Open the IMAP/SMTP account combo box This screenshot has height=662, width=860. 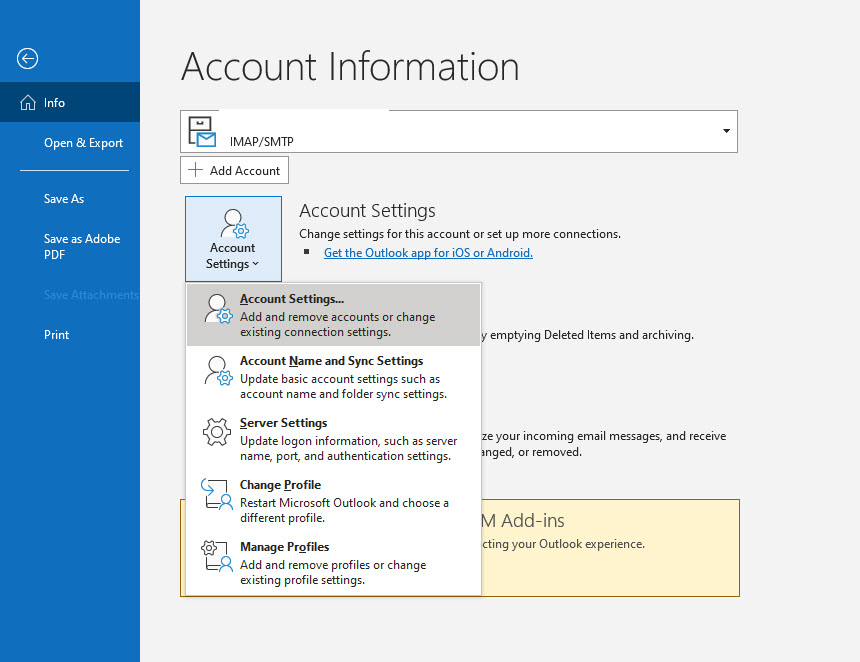[x=459, y=132]
